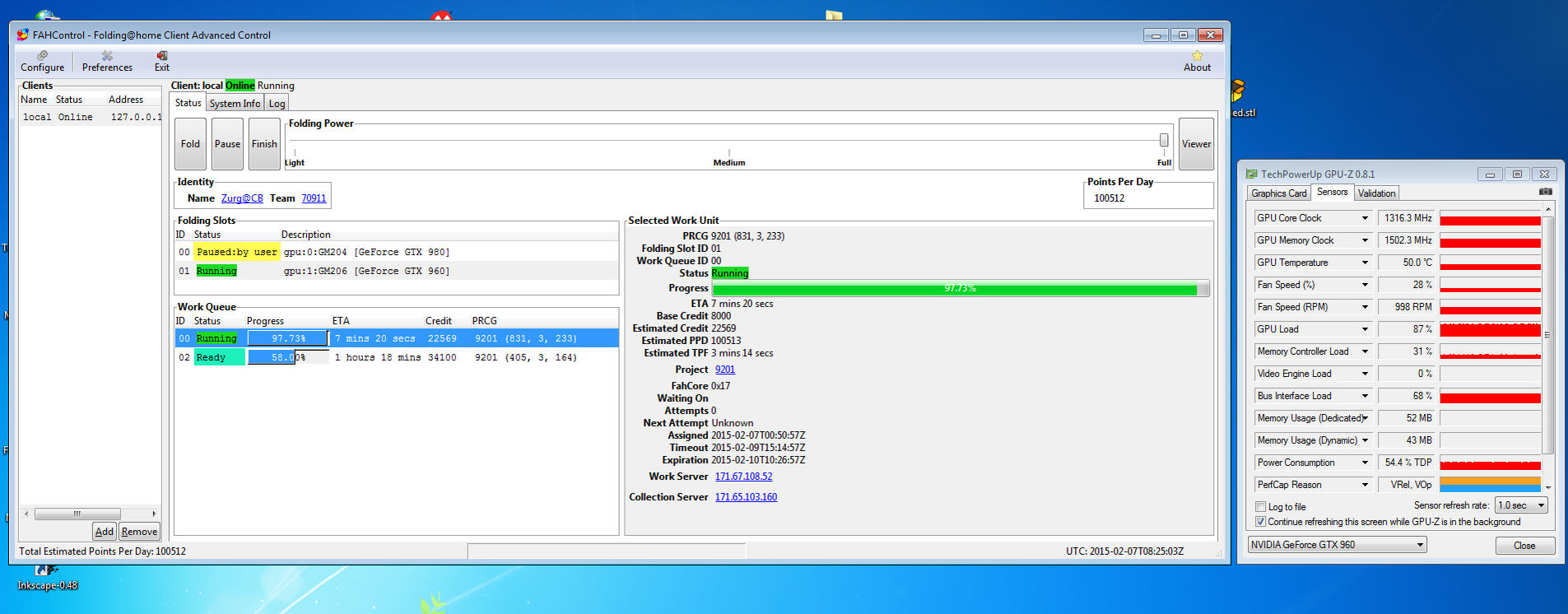Open Project 9201 link
1568x614 pixels.
coord(725,370)
